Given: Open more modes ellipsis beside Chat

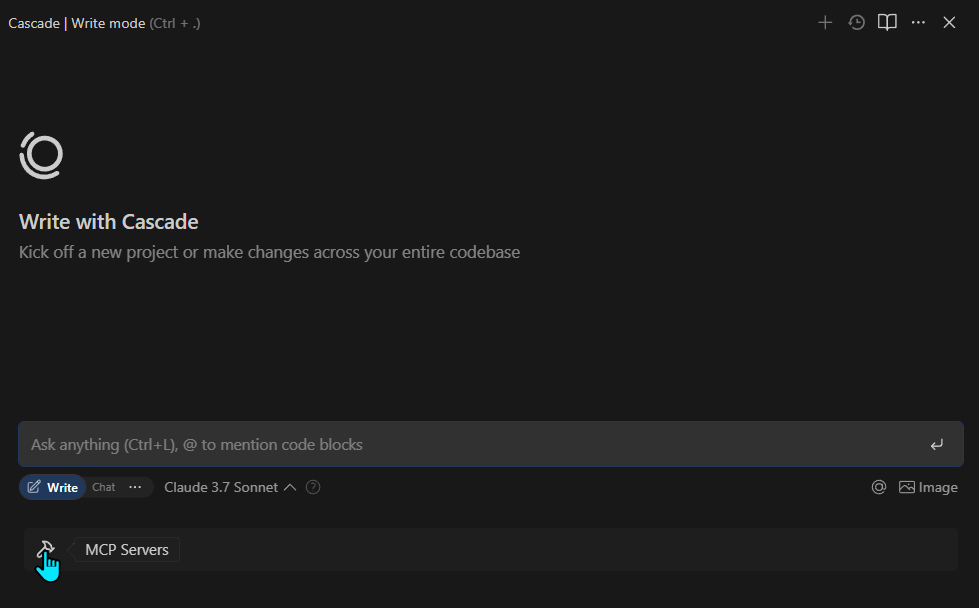Looking at the screenshot, I should coord(135,487).
